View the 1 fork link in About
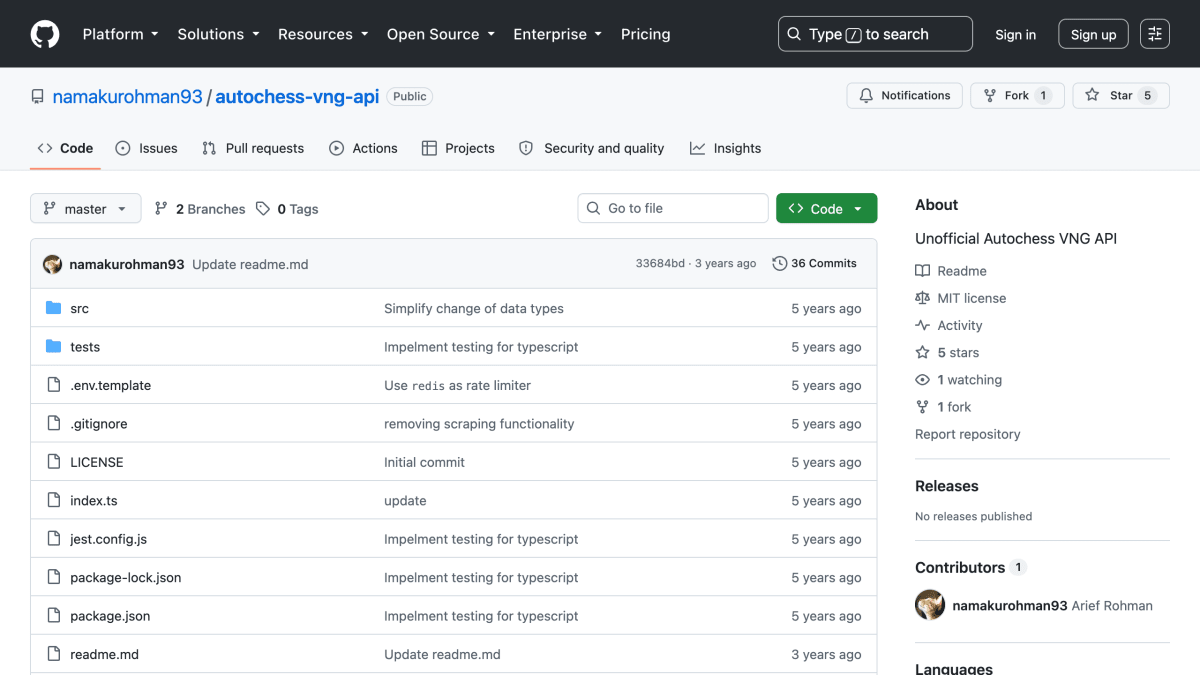The image size is (1200, 675). tap(943, 407)
